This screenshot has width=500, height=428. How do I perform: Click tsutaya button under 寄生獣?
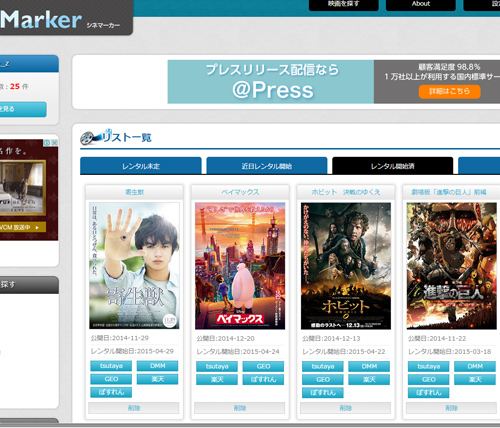pos(111,366)
